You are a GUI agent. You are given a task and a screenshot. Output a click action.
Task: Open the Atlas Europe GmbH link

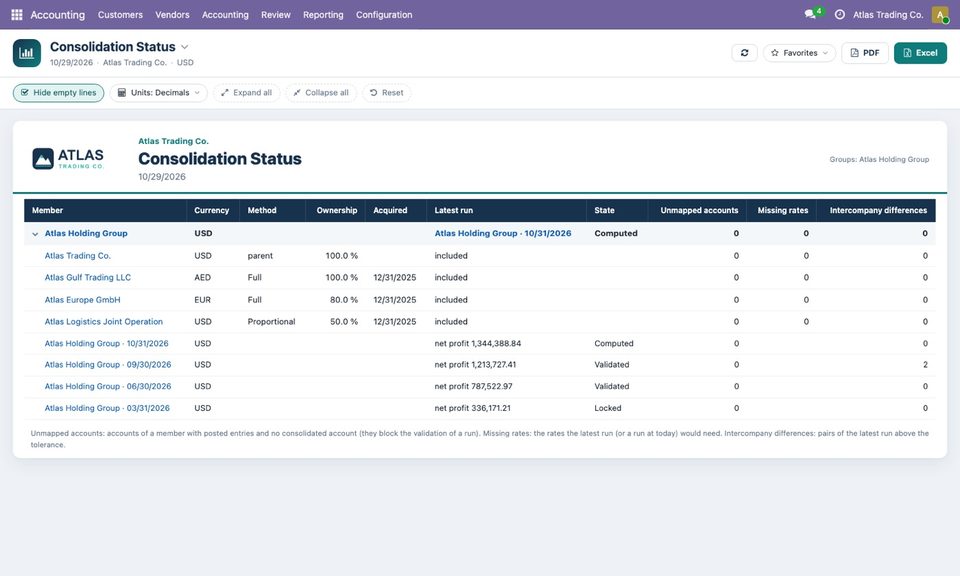pos(83,300)
